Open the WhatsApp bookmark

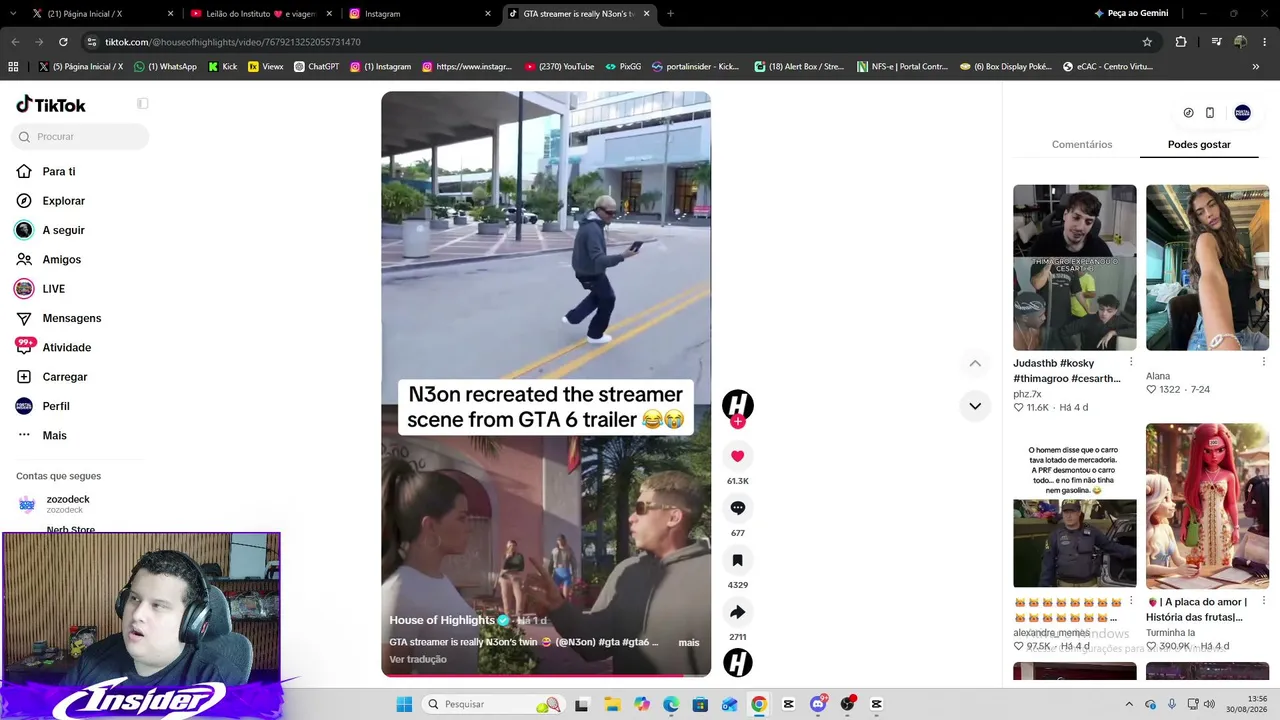click(165, 67)
